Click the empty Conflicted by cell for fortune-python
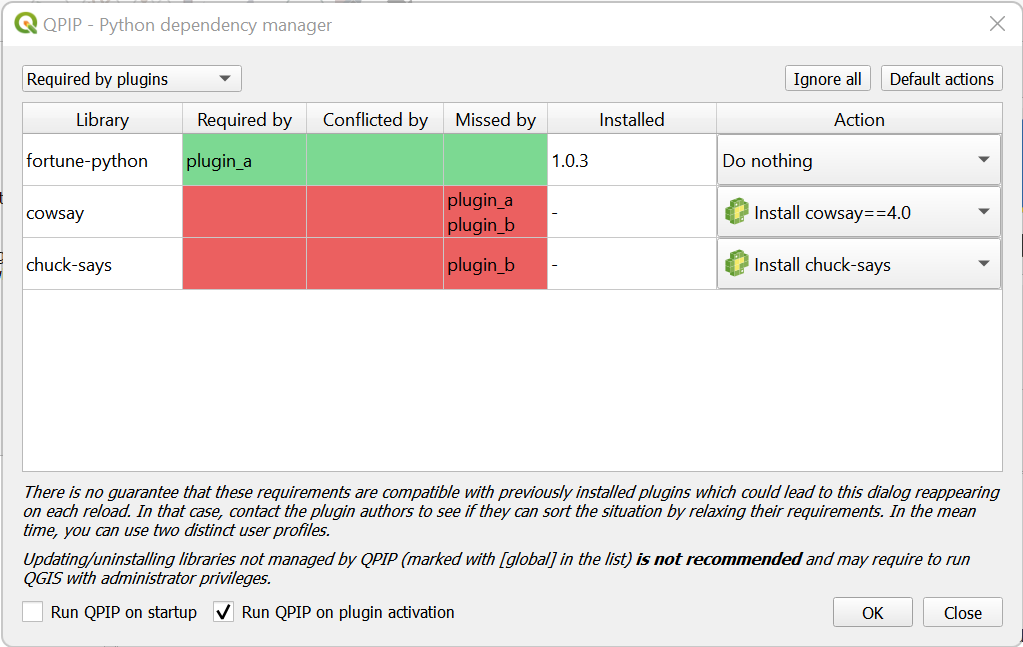Image resolution: width=1023 pixels, height=647 pixels. pyautogui.click(x=375, y=160)
